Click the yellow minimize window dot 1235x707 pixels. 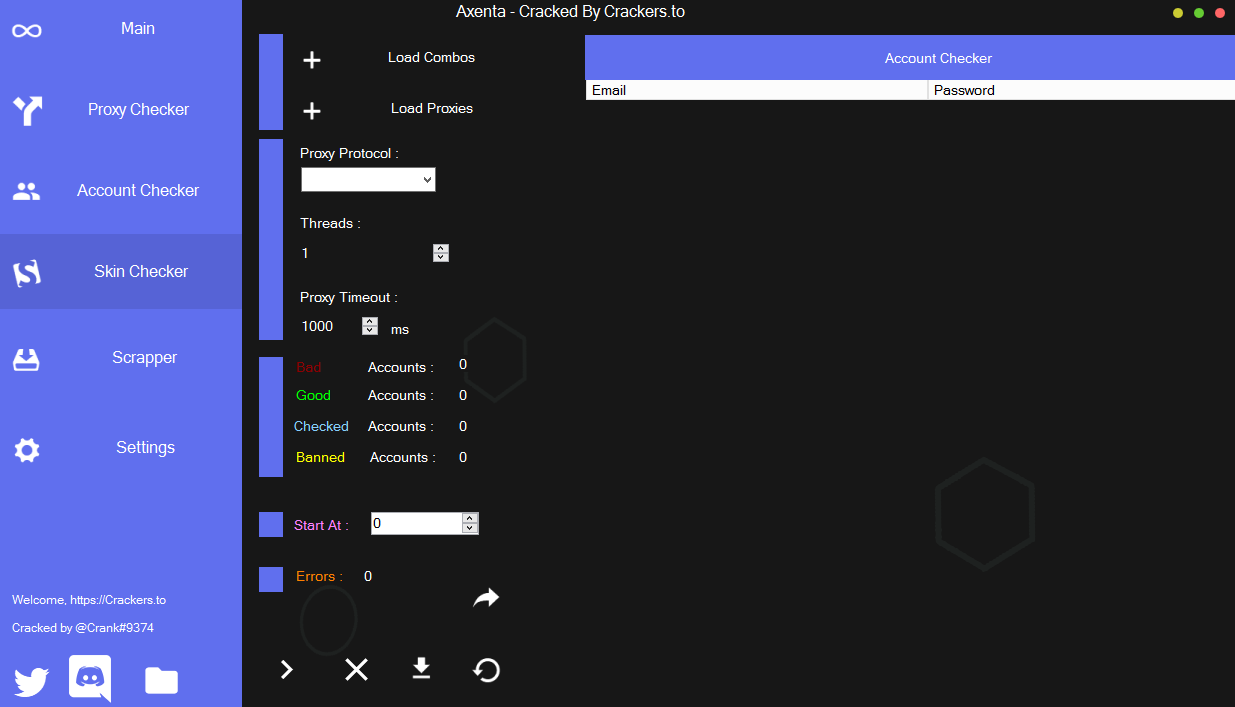point(1178,13)
